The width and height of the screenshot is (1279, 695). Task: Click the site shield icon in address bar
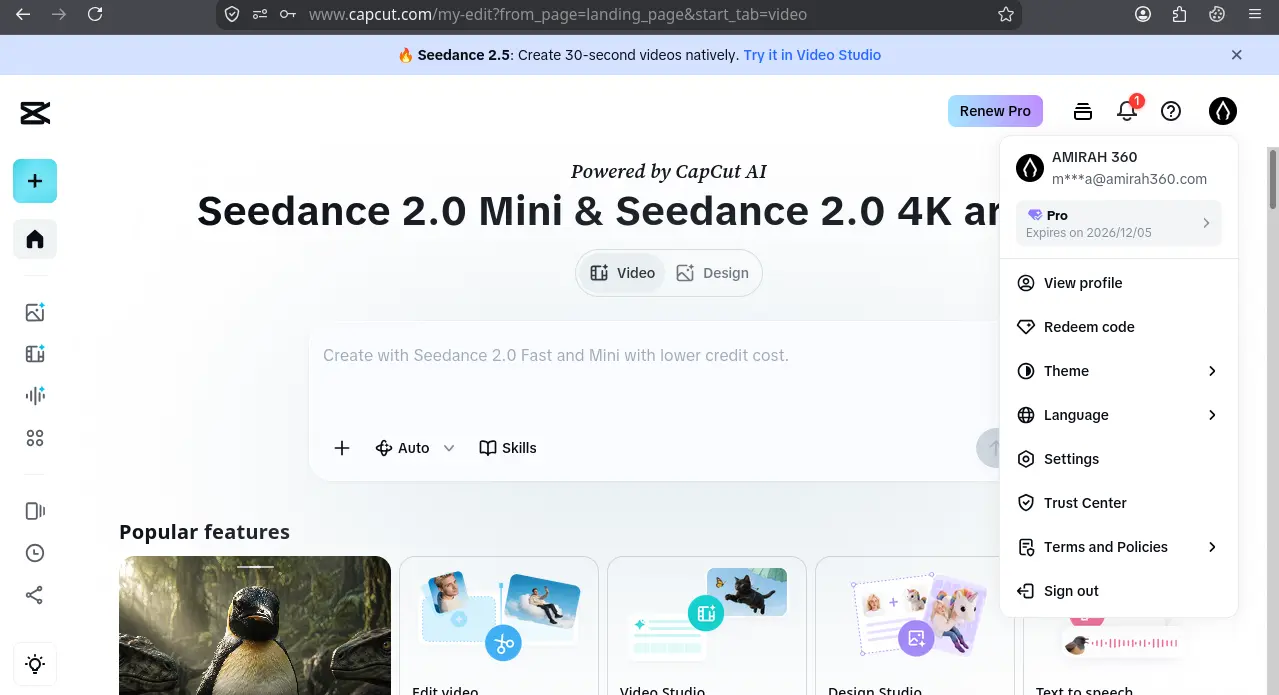click(x=232, y=14)
